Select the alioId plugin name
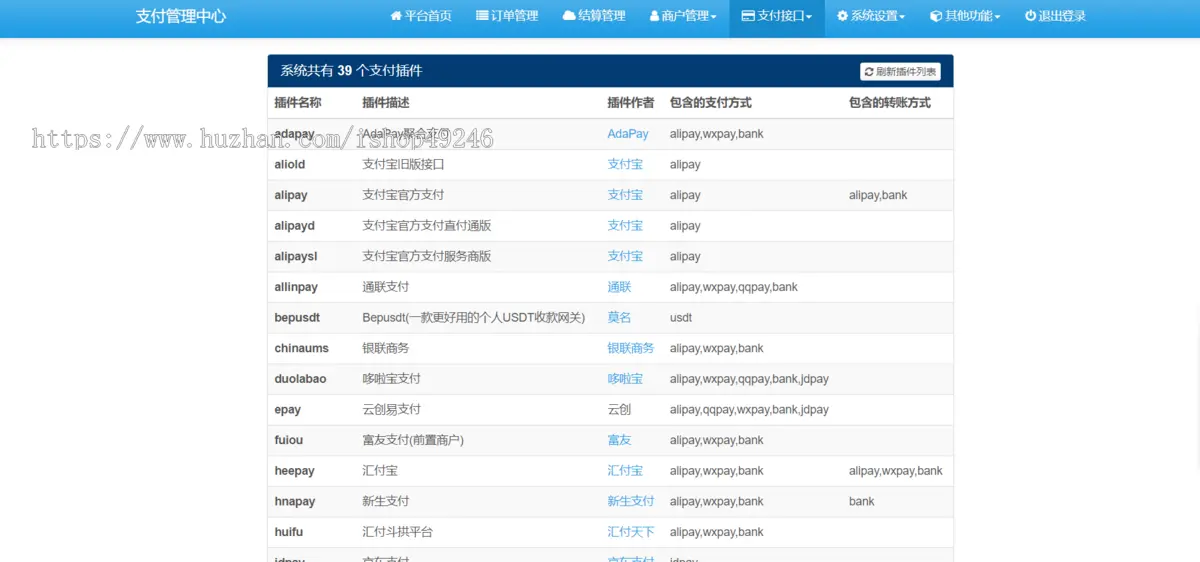This screenshot has height=562, width=1200. point(290,164)
